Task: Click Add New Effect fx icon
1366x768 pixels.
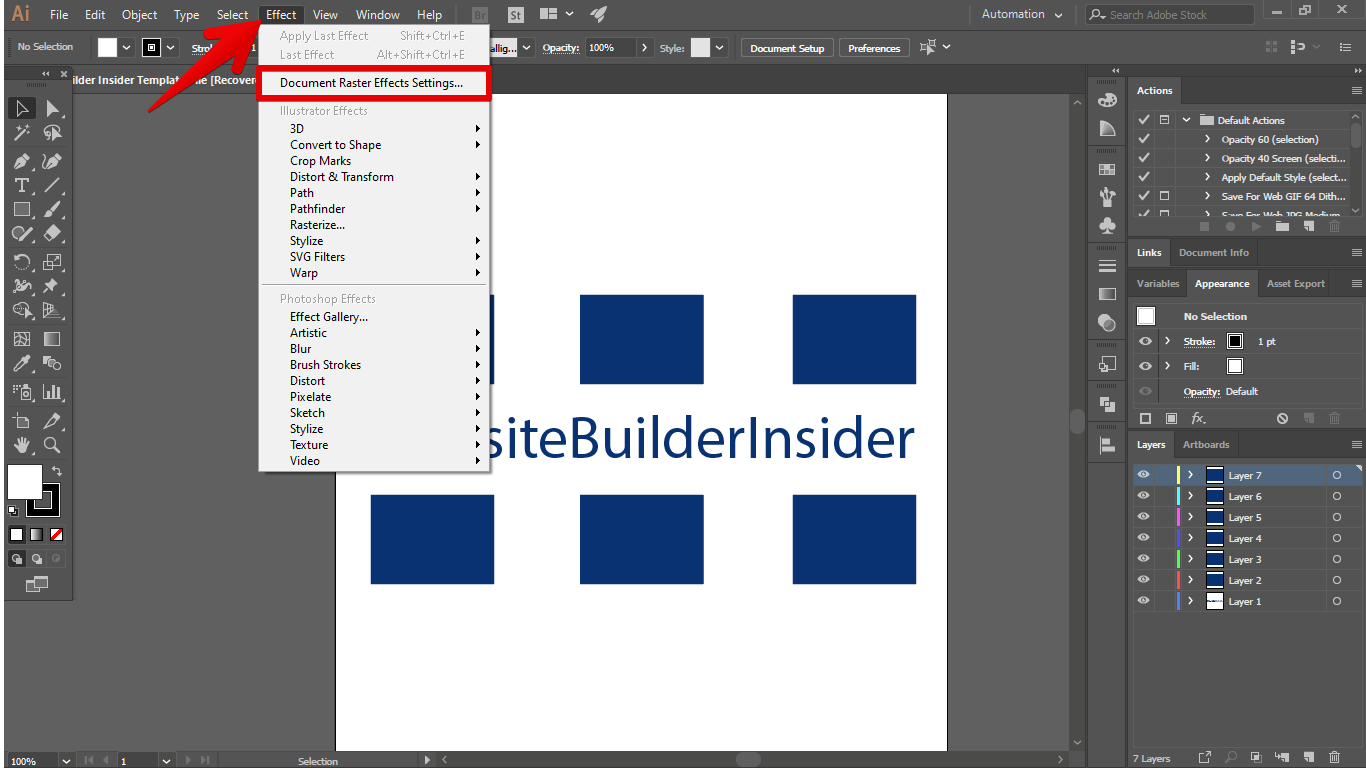Action: pos(1198,419)
